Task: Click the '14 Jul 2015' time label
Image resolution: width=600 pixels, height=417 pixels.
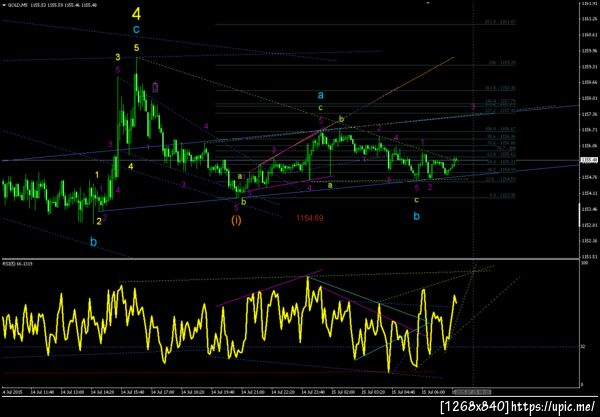Action: point(12,392)
